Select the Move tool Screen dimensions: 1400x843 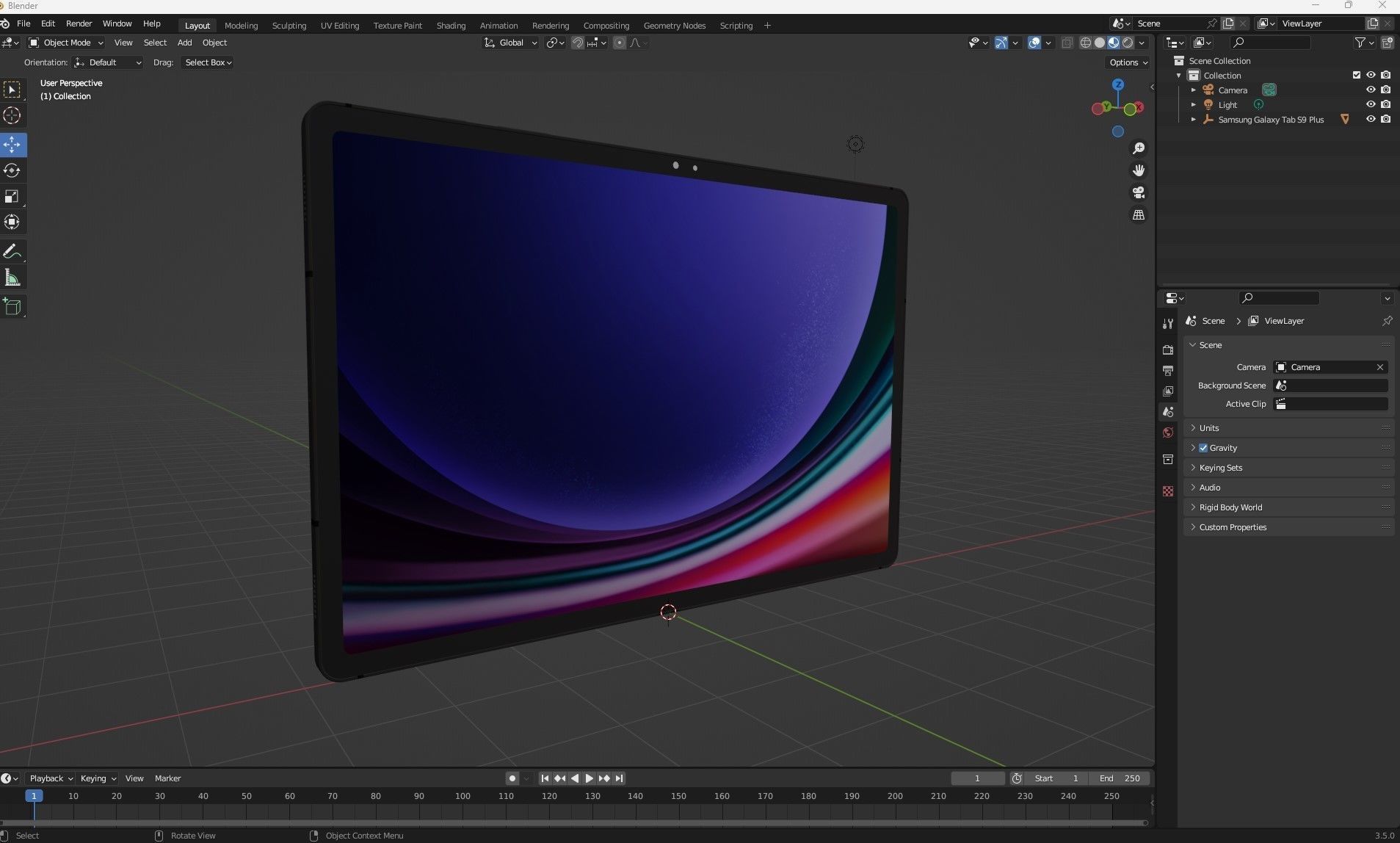pos(12,145)
